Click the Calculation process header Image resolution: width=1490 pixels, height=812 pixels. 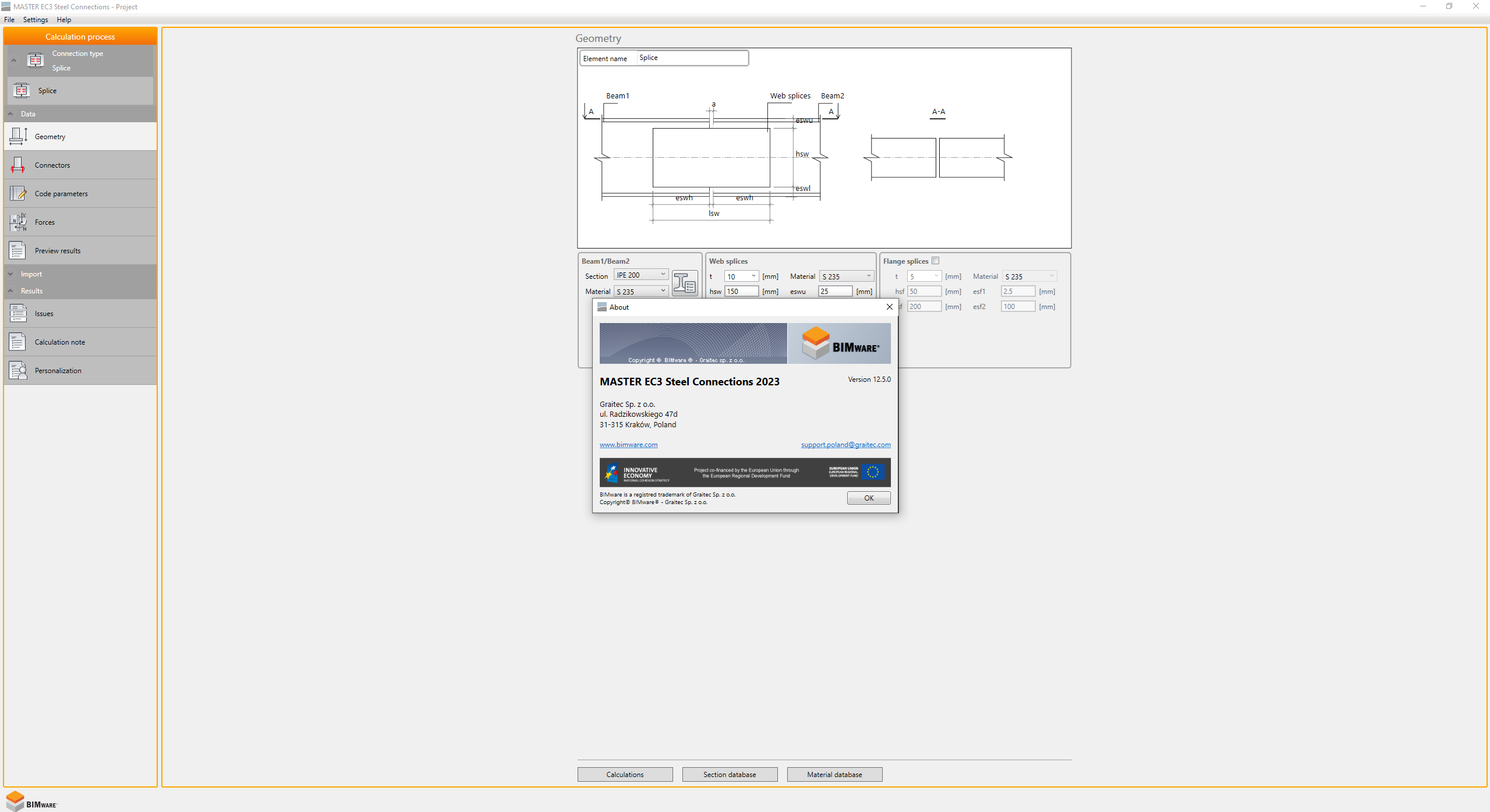pyautogui.click(x=80, y=37)
